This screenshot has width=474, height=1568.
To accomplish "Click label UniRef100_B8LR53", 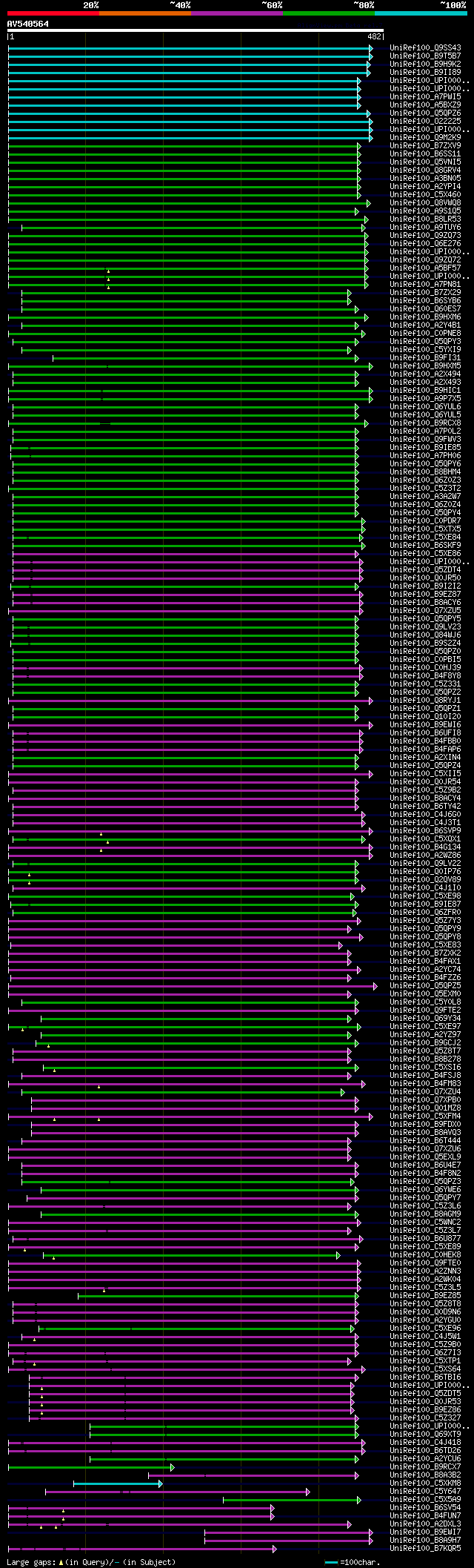I will (425, 219).
